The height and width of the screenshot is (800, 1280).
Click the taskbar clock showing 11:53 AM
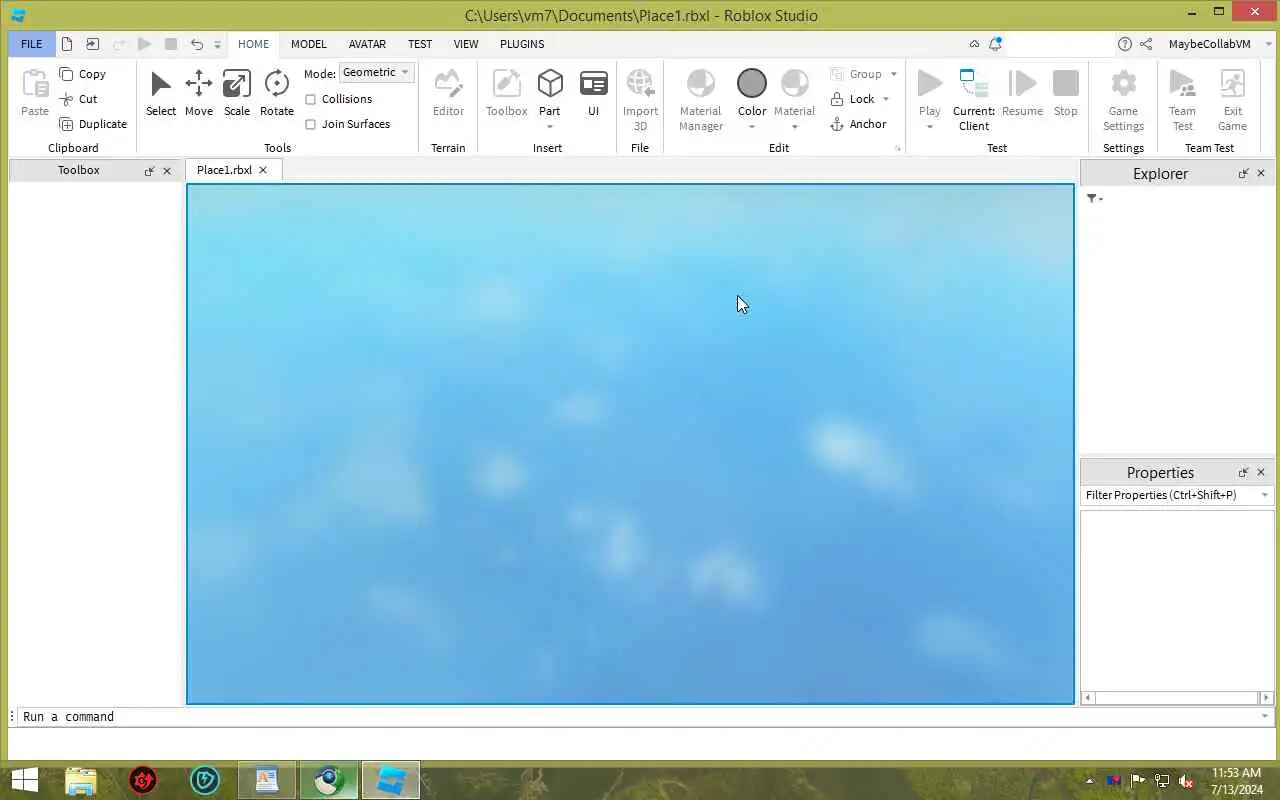(1236, 780)
